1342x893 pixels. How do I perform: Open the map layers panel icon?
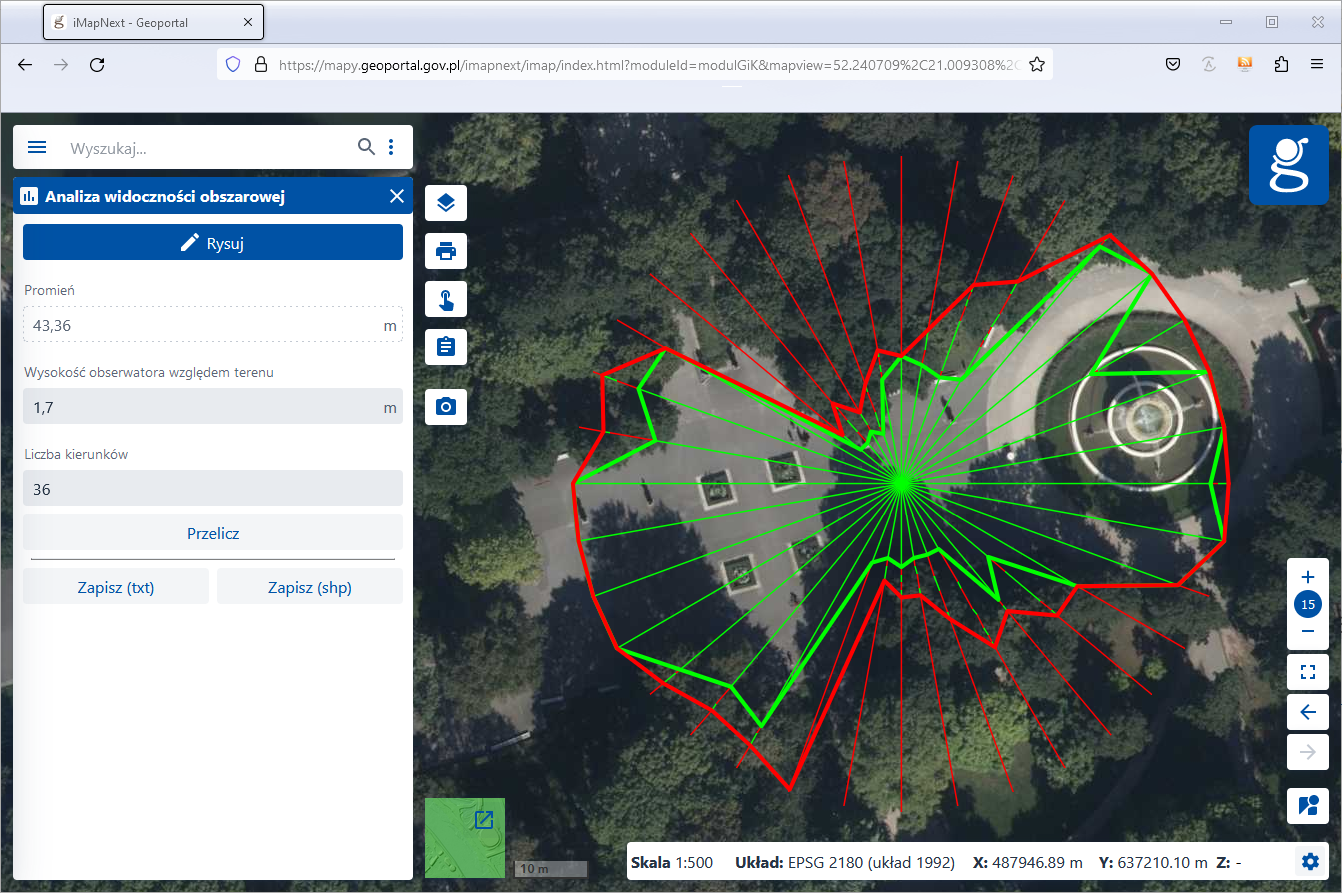point(446,203)
